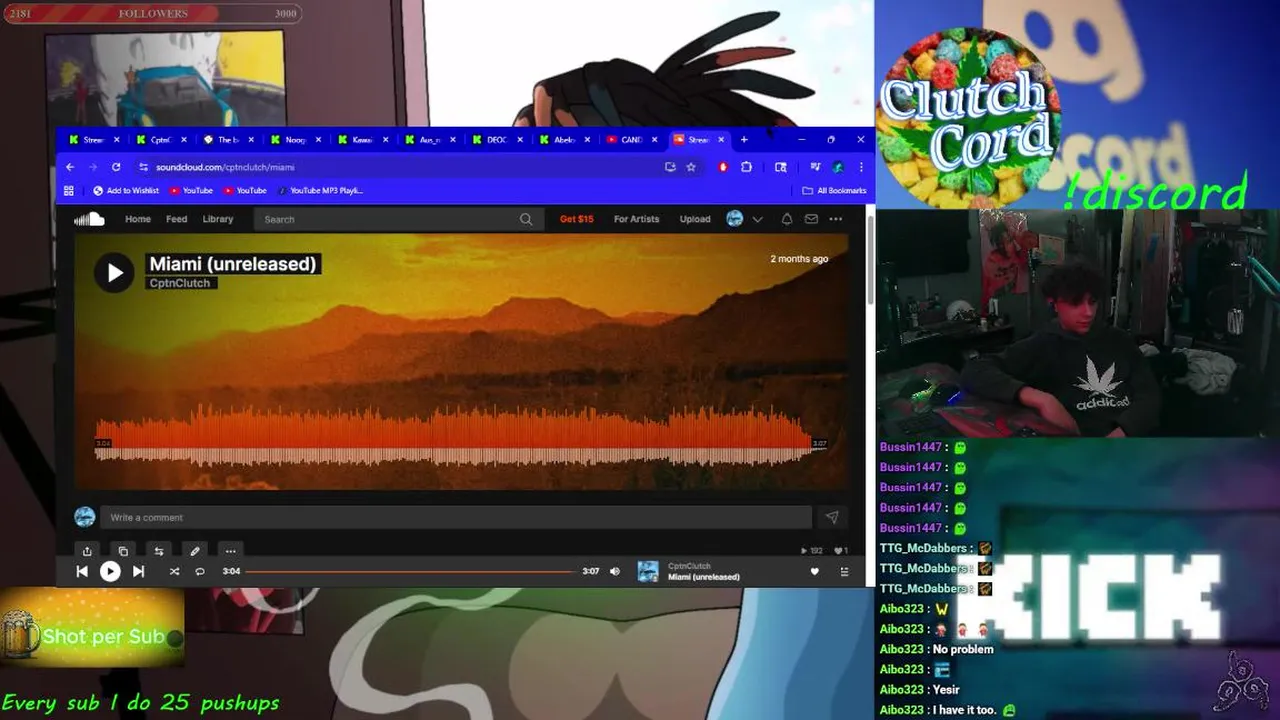
Task: Open SoundCloud notifications bell
Action: 787,219
